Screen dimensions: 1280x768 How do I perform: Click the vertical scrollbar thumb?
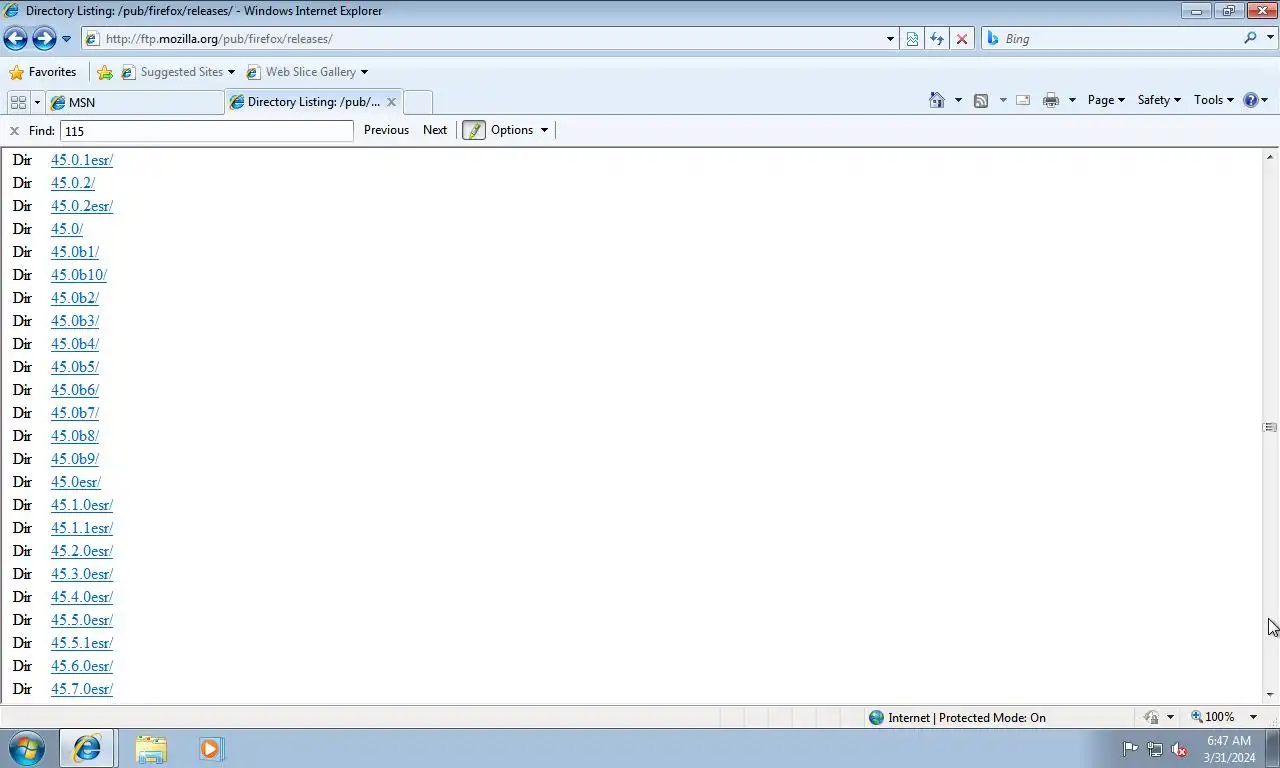pos(1270,427)
